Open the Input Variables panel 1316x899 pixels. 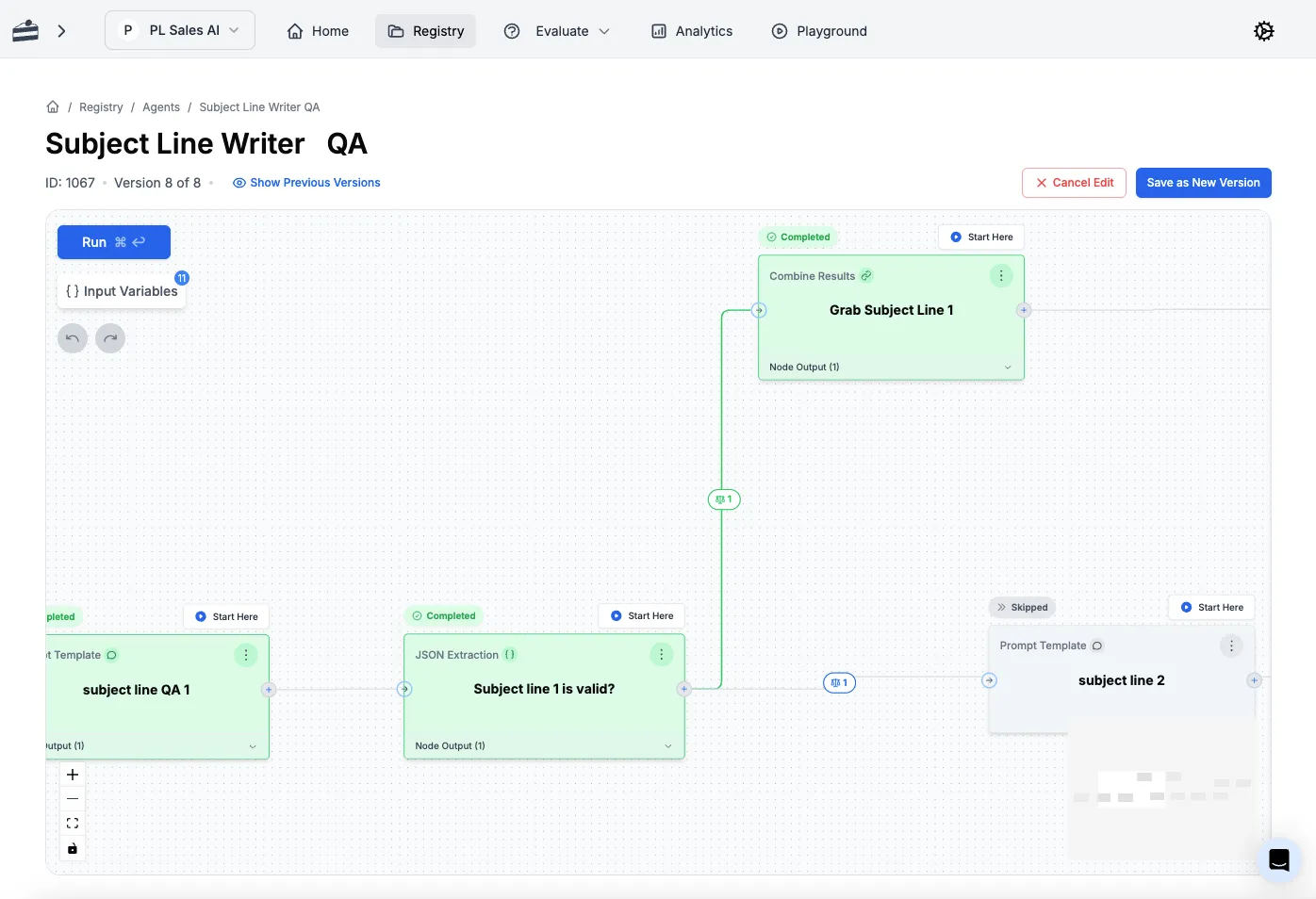[122, 291]
